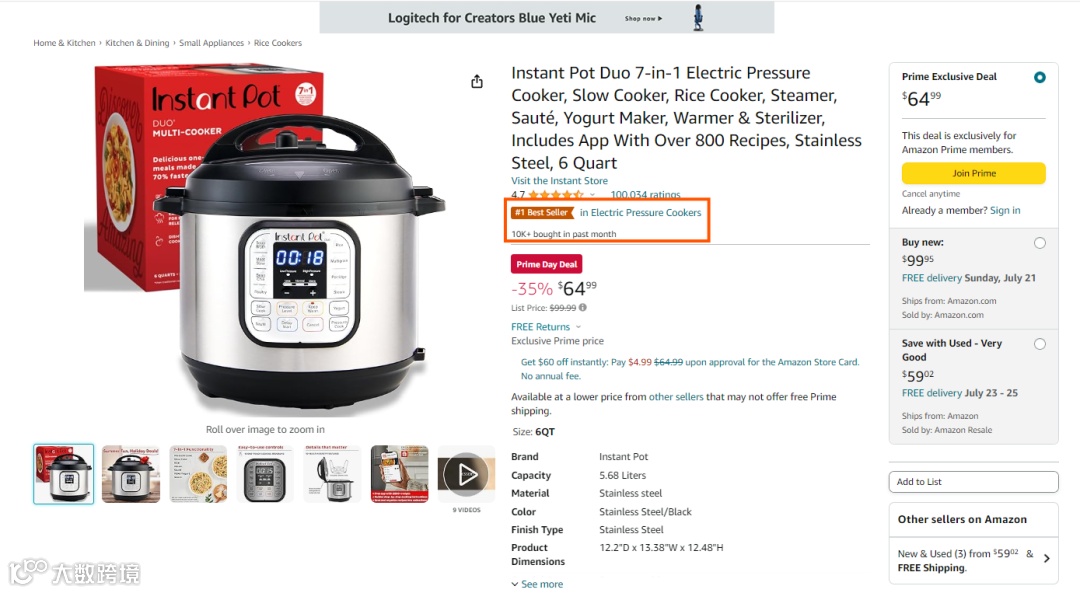
Task: Expand the FREE Returns dropdown
Action: pyautogui.click(x=578, y=327)
